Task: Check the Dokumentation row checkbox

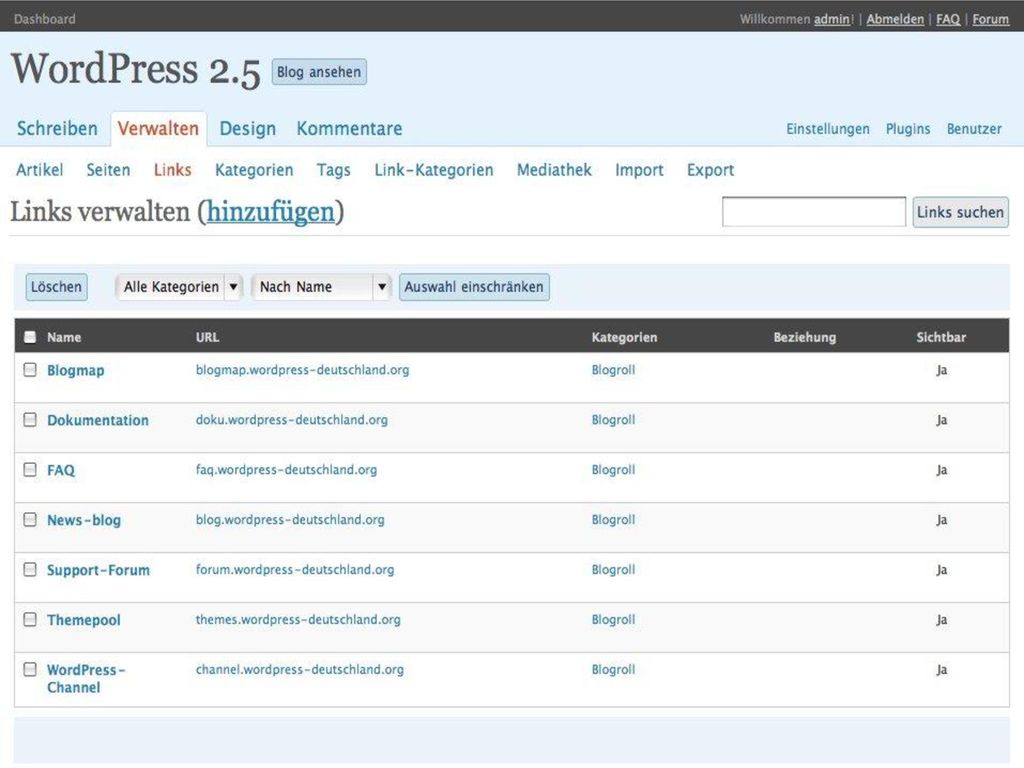Action: pyautogui.click(x=30, y=419)
